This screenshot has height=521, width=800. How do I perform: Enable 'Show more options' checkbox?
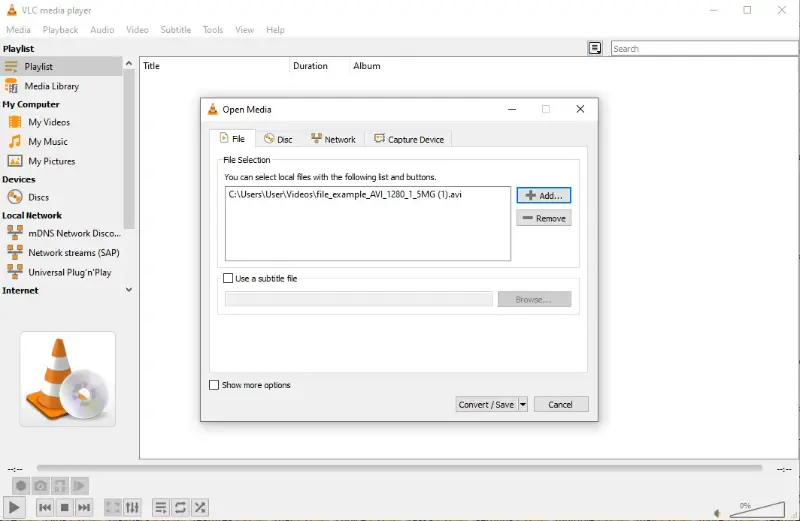pyautogui.click(x=214, y=385)
